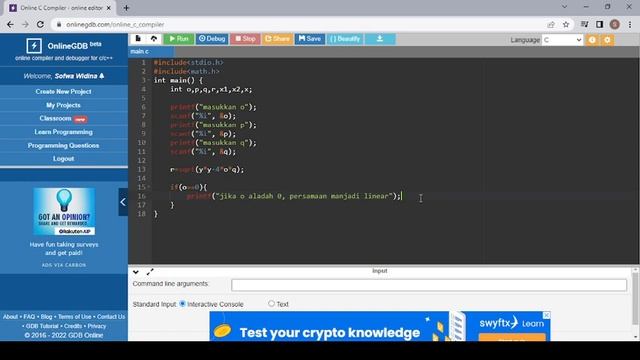Toggle the browser side panel icon
The height and width of the screenshot is (360, 640).
pyautogui.click(x=599, y=24)
